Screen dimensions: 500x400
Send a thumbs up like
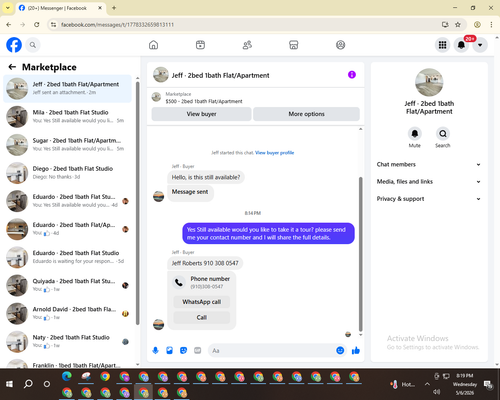(356, 350)
